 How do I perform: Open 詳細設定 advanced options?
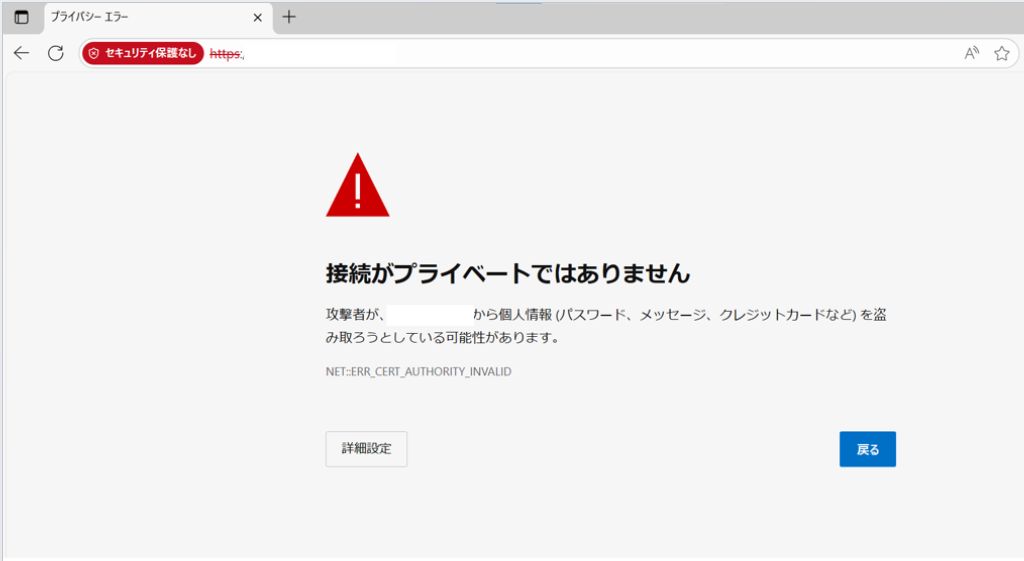pos(366,449)
